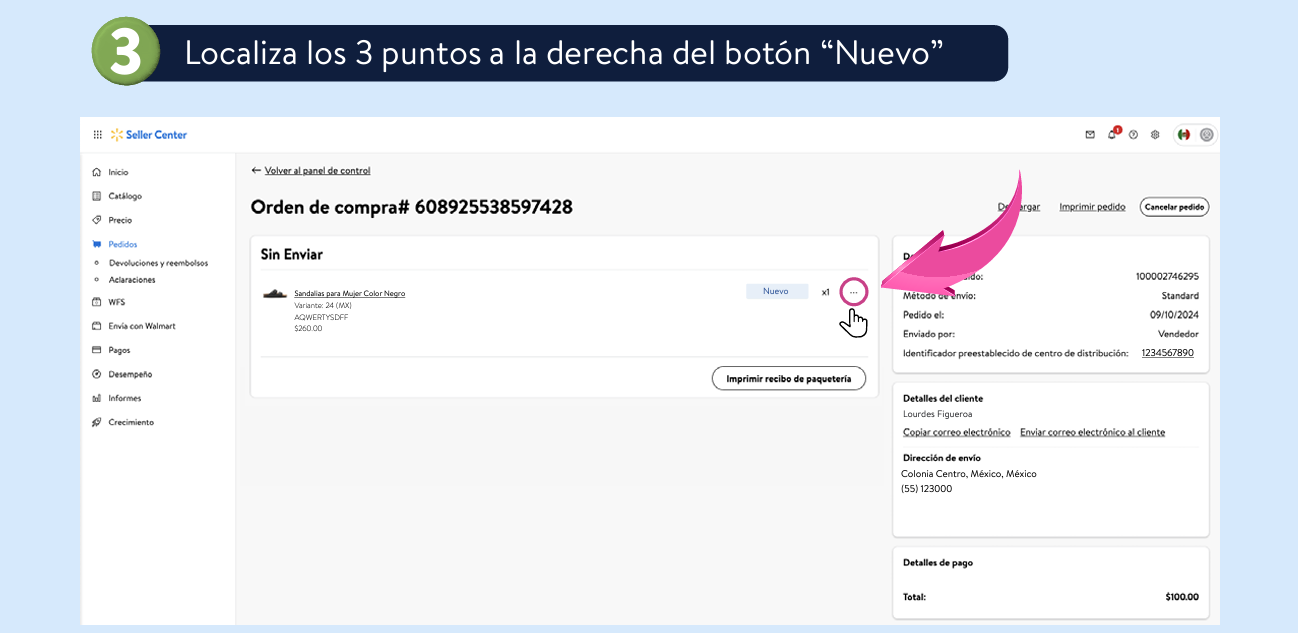Click the Dirección de envío heading
The image size is (1298, 633).
pyautogui.click(x=942, y=458)
